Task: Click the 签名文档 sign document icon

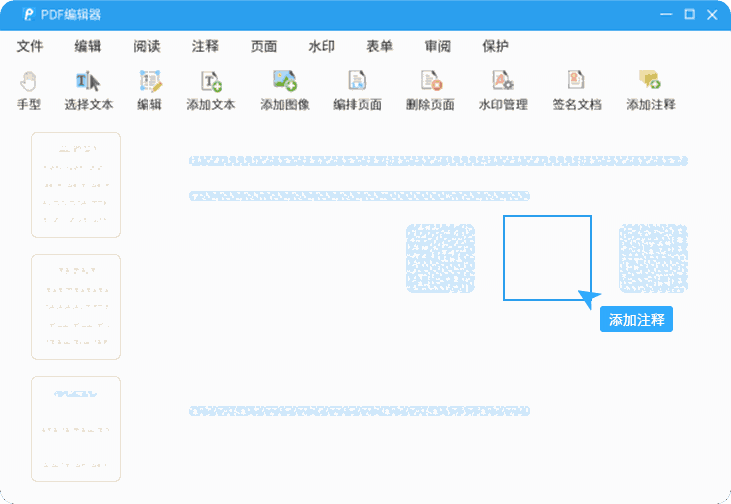Action: (576, 80)
